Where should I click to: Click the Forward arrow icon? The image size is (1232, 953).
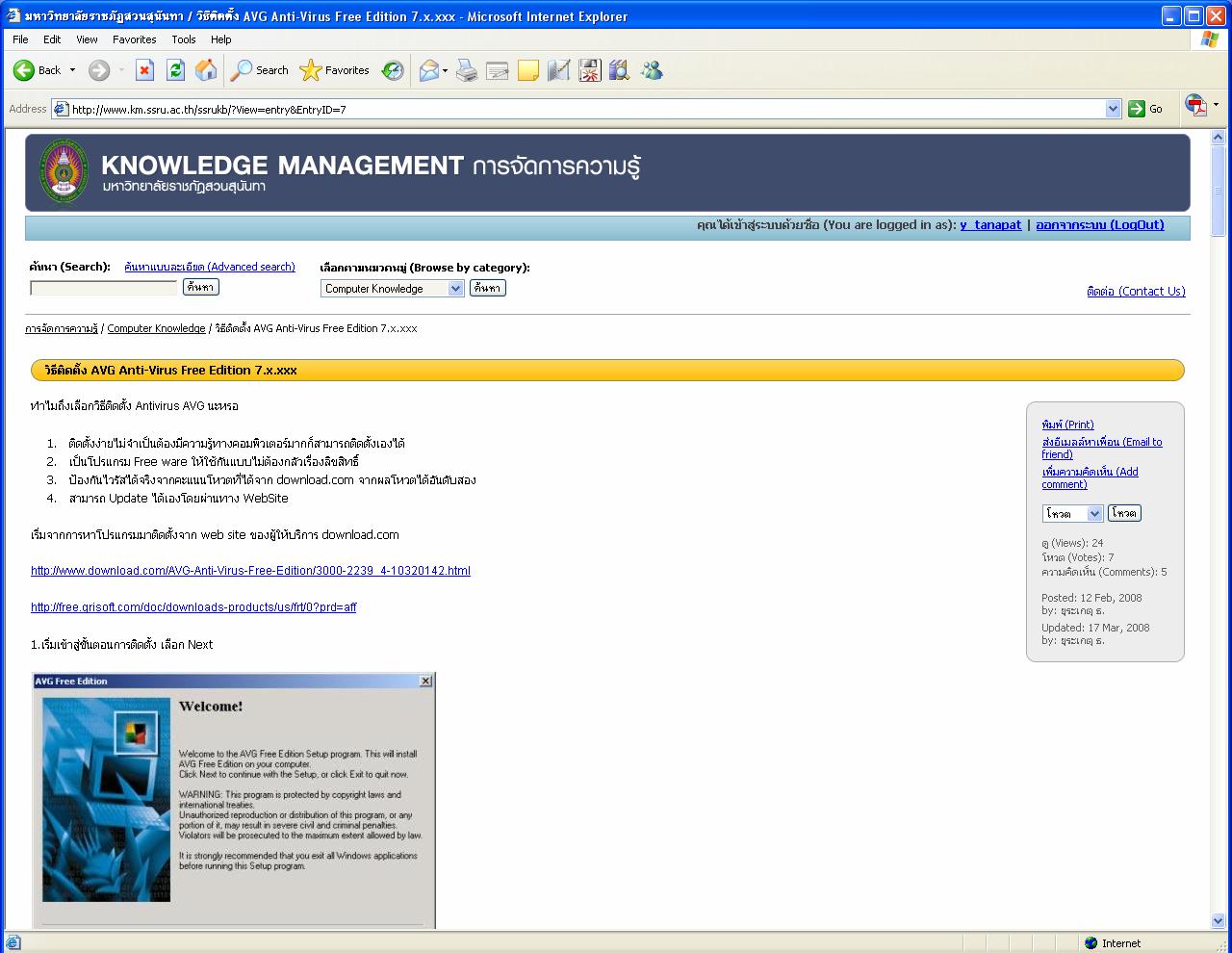98,70
